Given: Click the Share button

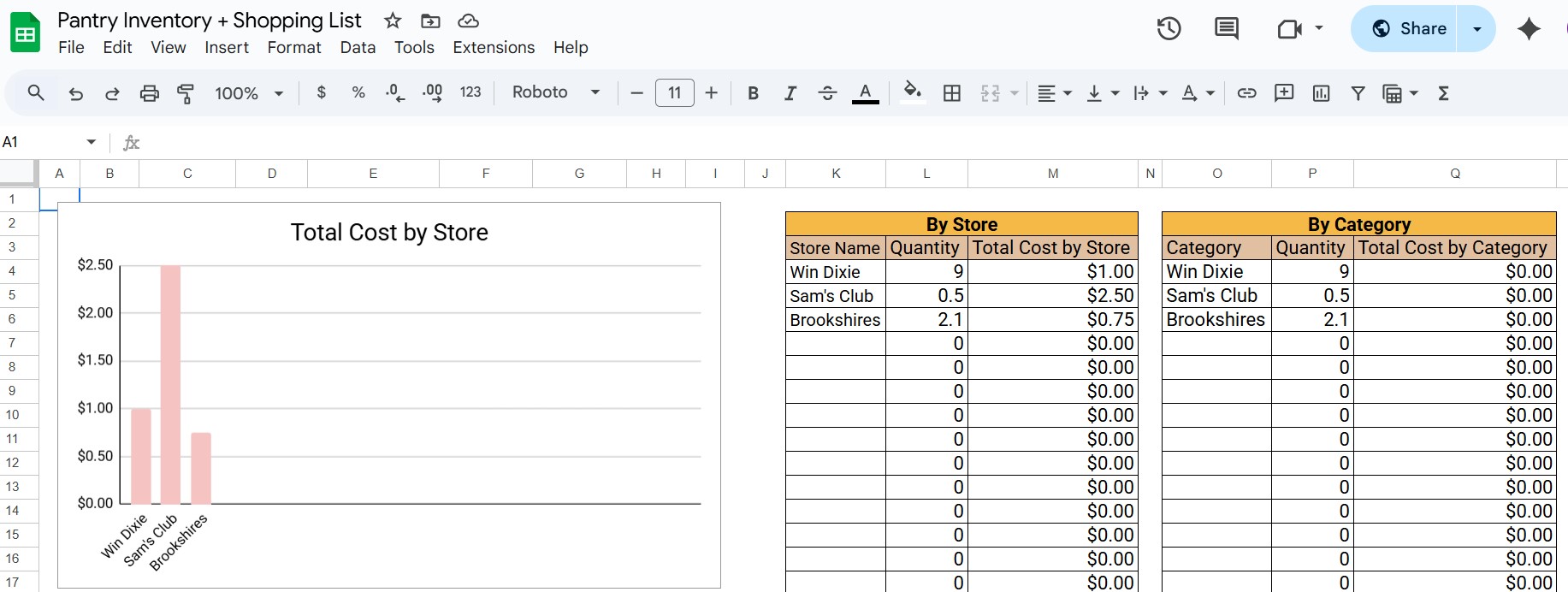Looking at the screenshot, I should 1410,29.
